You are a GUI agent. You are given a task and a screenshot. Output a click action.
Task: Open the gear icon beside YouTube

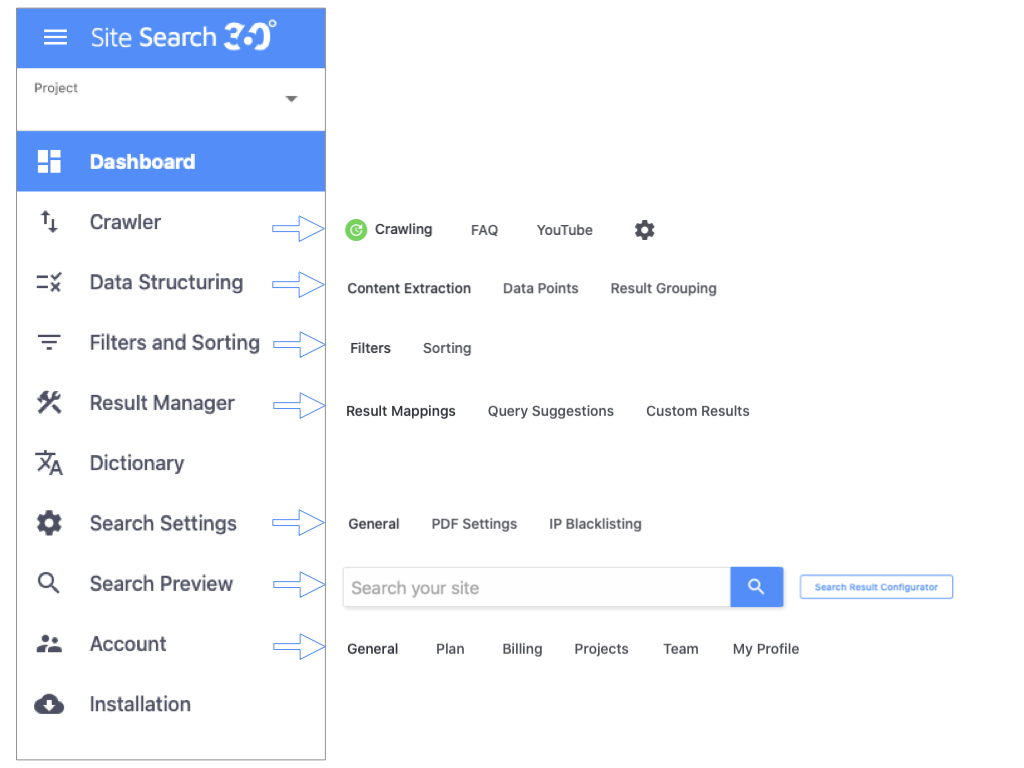[644, 230]
